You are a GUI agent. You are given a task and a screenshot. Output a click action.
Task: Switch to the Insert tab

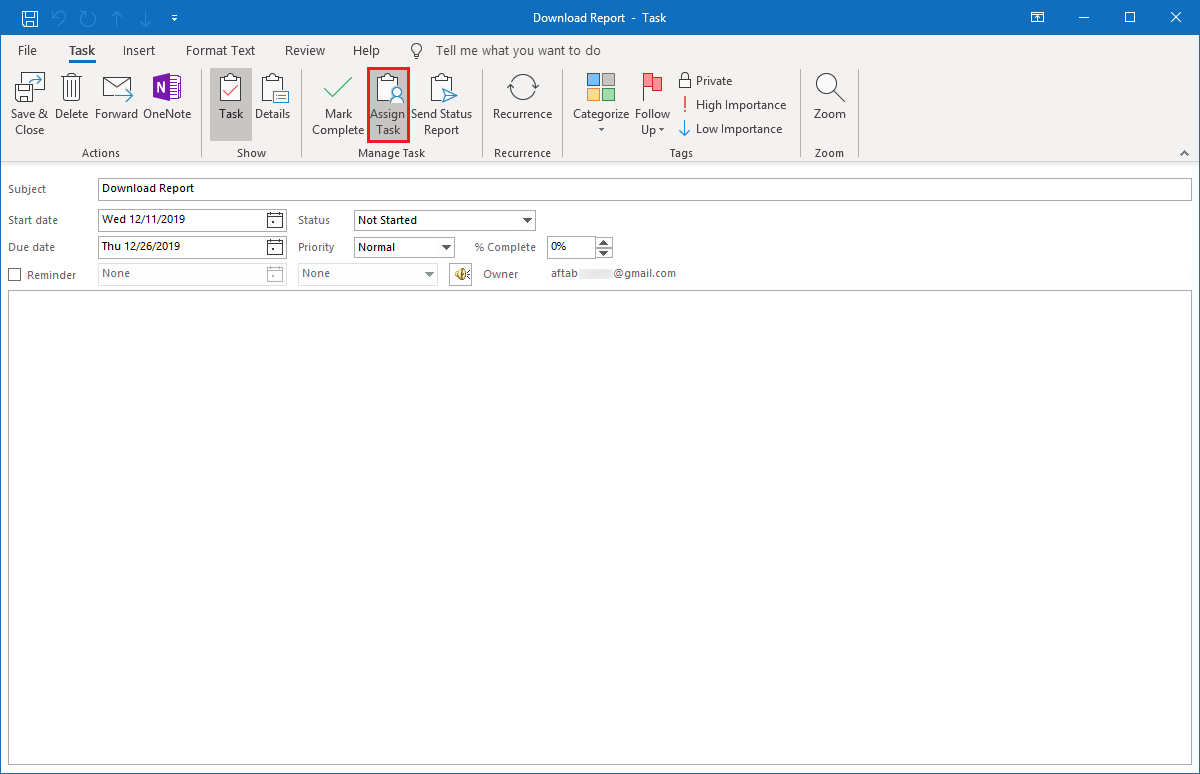tap(139, 50)
